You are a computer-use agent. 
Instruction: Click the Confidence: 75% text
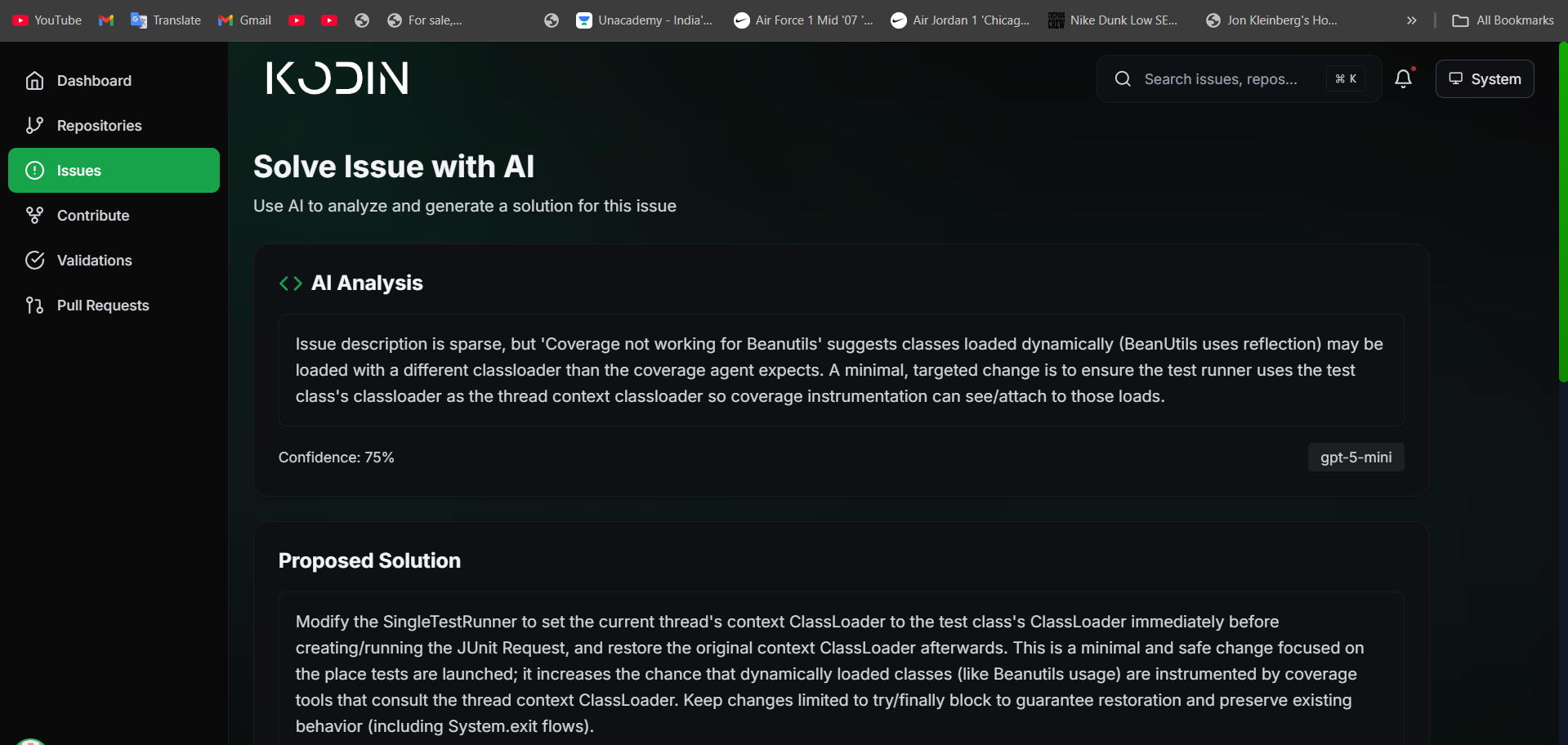click(337, 457)
